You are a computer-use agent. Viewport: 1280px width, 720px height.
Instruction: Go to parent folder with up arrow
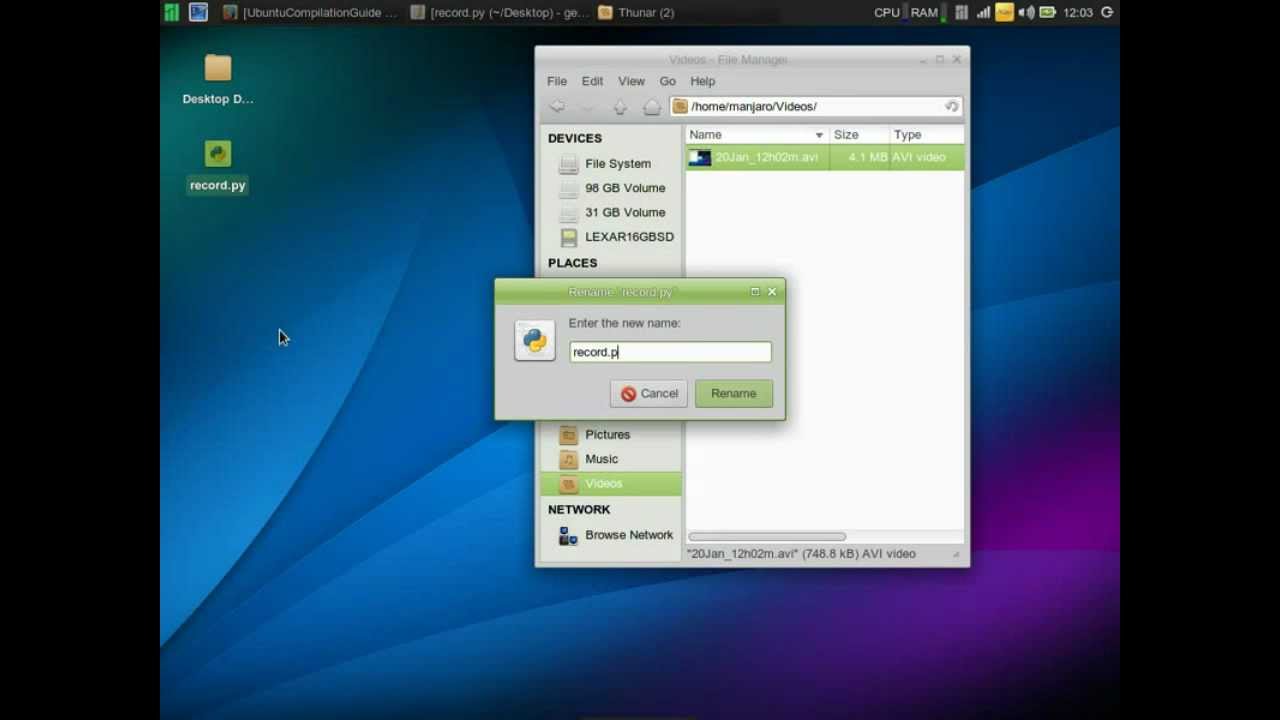pyautogui.click(x=620, y=106)
